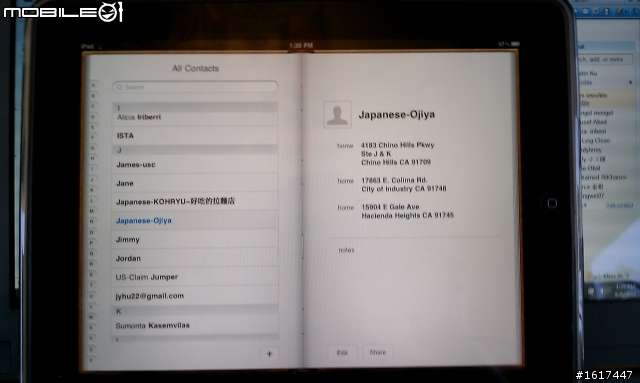640x383 pixels.
Task: Jump to index letter B in the side index
Action: [x=93, y=96]
